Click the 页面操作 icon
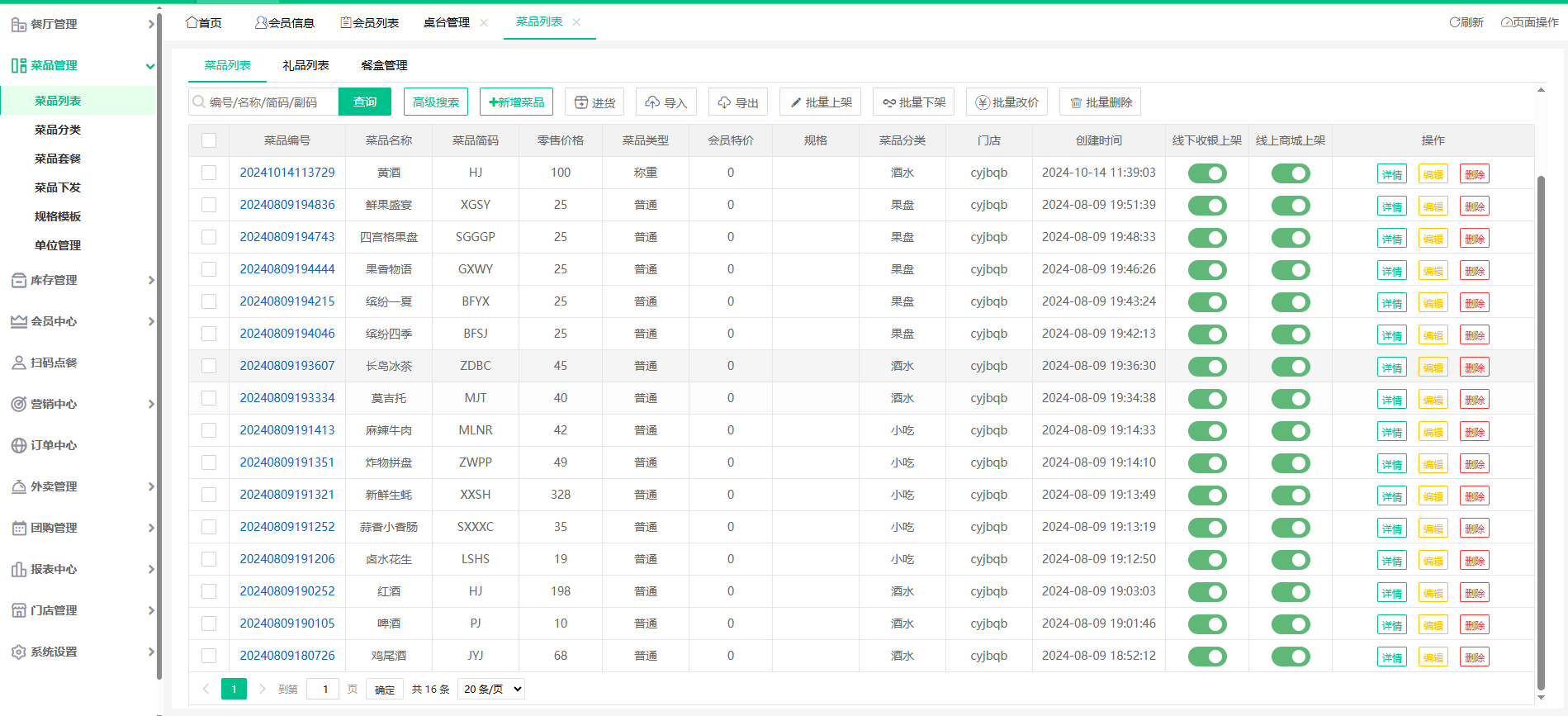1568x716 pixels. pos(1507,22)
